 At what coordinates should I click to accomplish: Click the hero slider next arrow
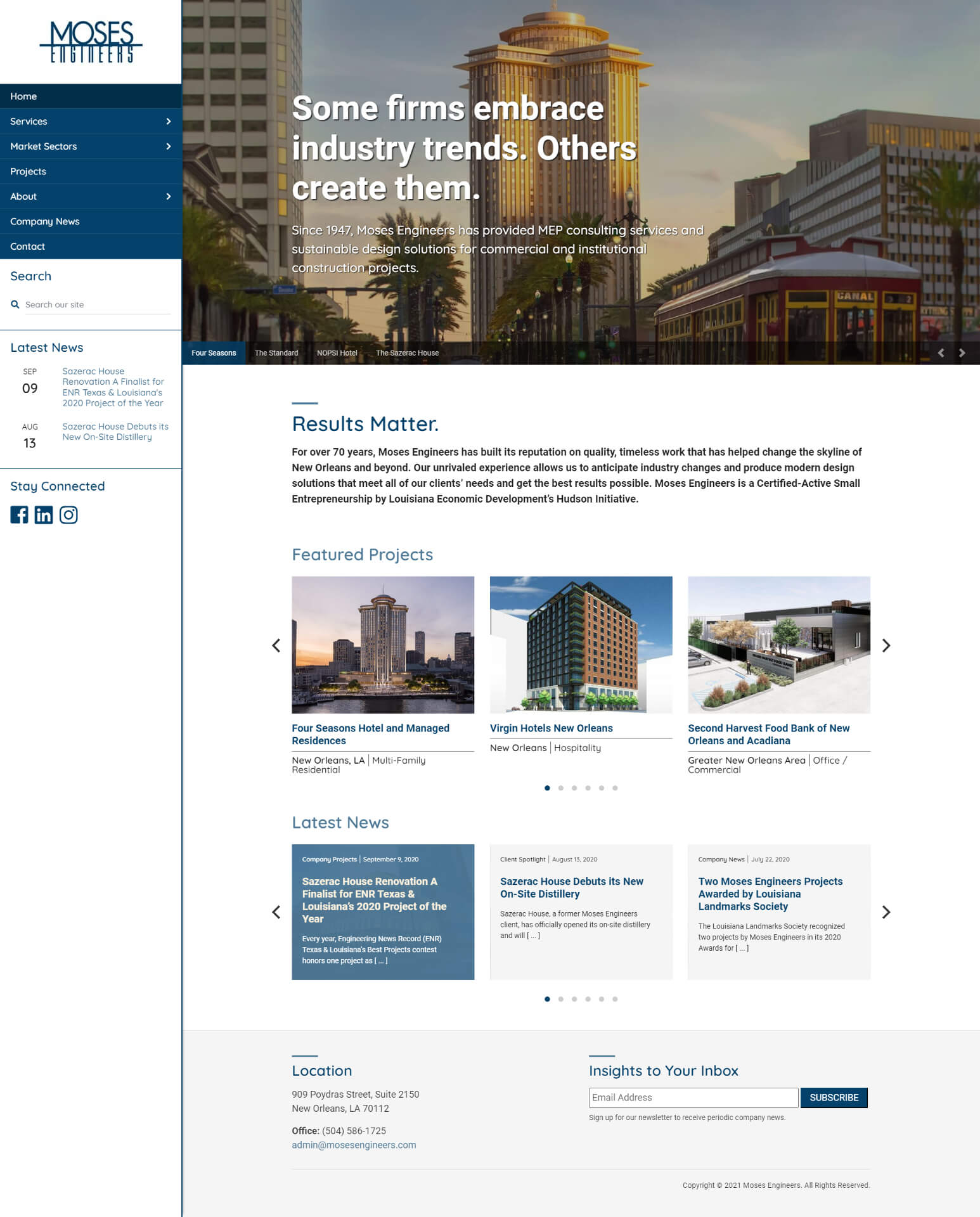pyautogui.click(x=962, y=353)
